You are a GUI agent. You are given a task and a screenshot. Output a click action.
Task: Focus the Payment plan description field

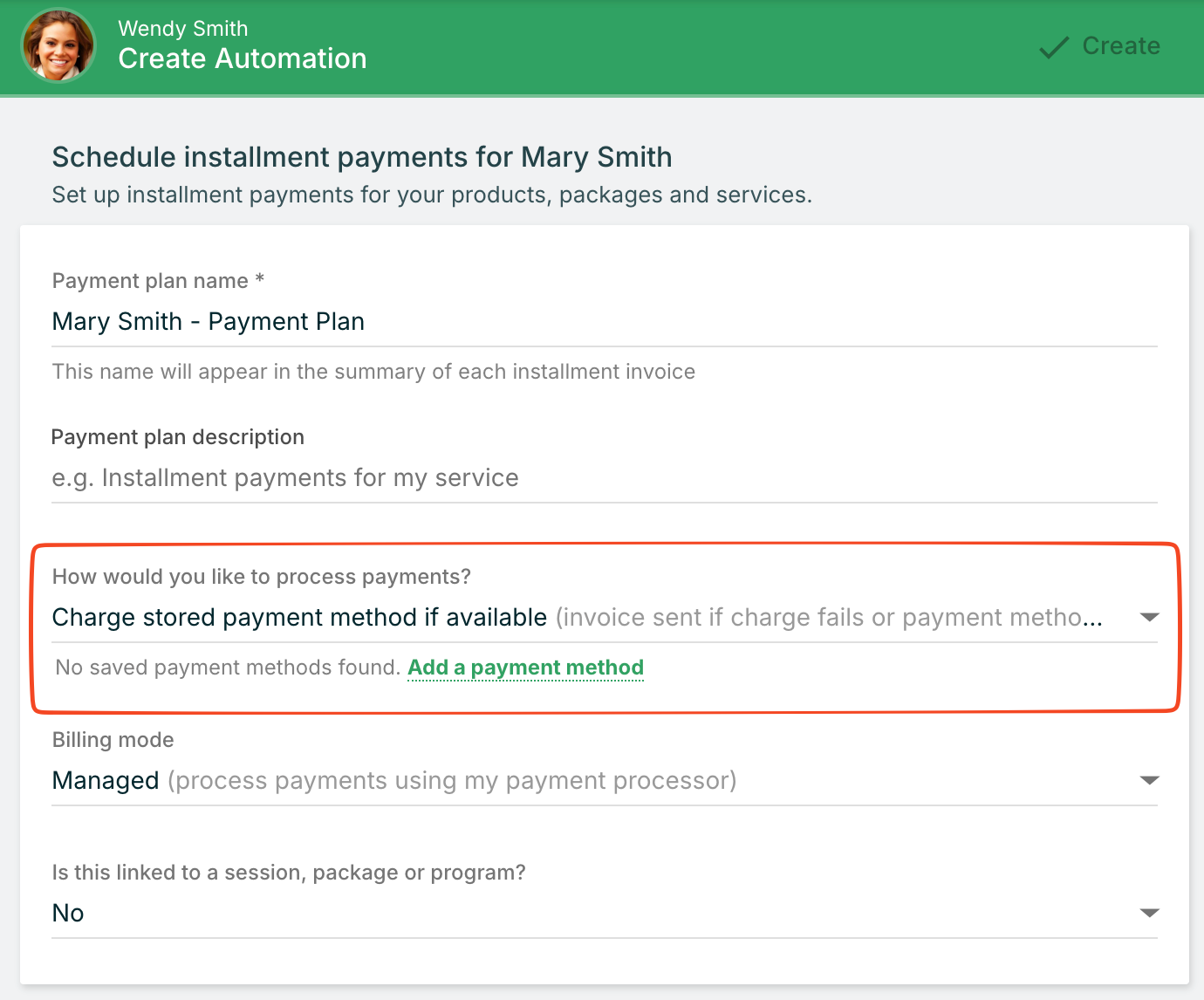click(604, 478)
